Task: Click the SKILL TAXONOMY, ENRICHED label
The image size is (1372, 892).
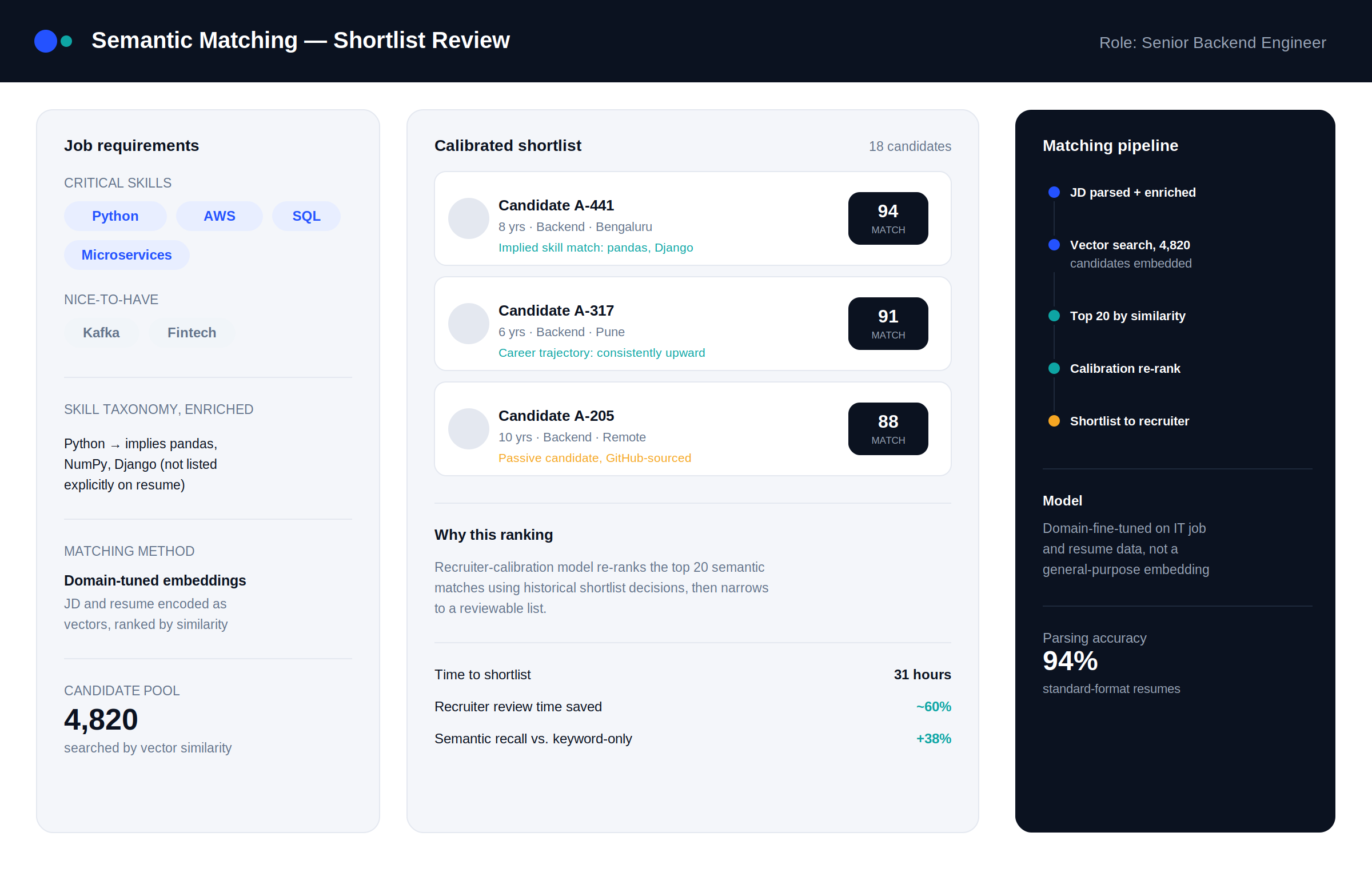Action: pos(158,409)
